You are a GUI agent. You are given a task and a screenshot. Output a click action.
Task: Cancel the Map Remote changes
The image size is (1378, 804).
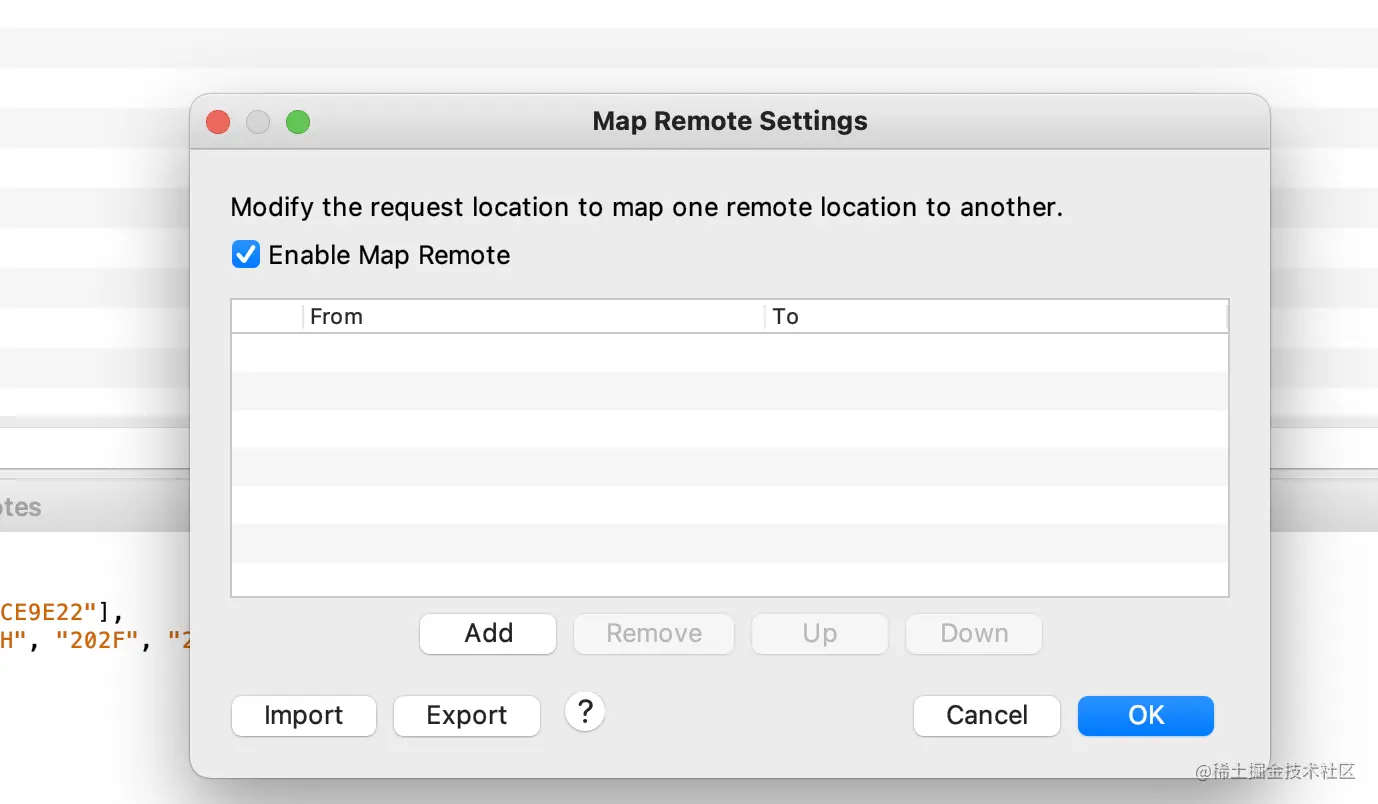pos(987,715)
